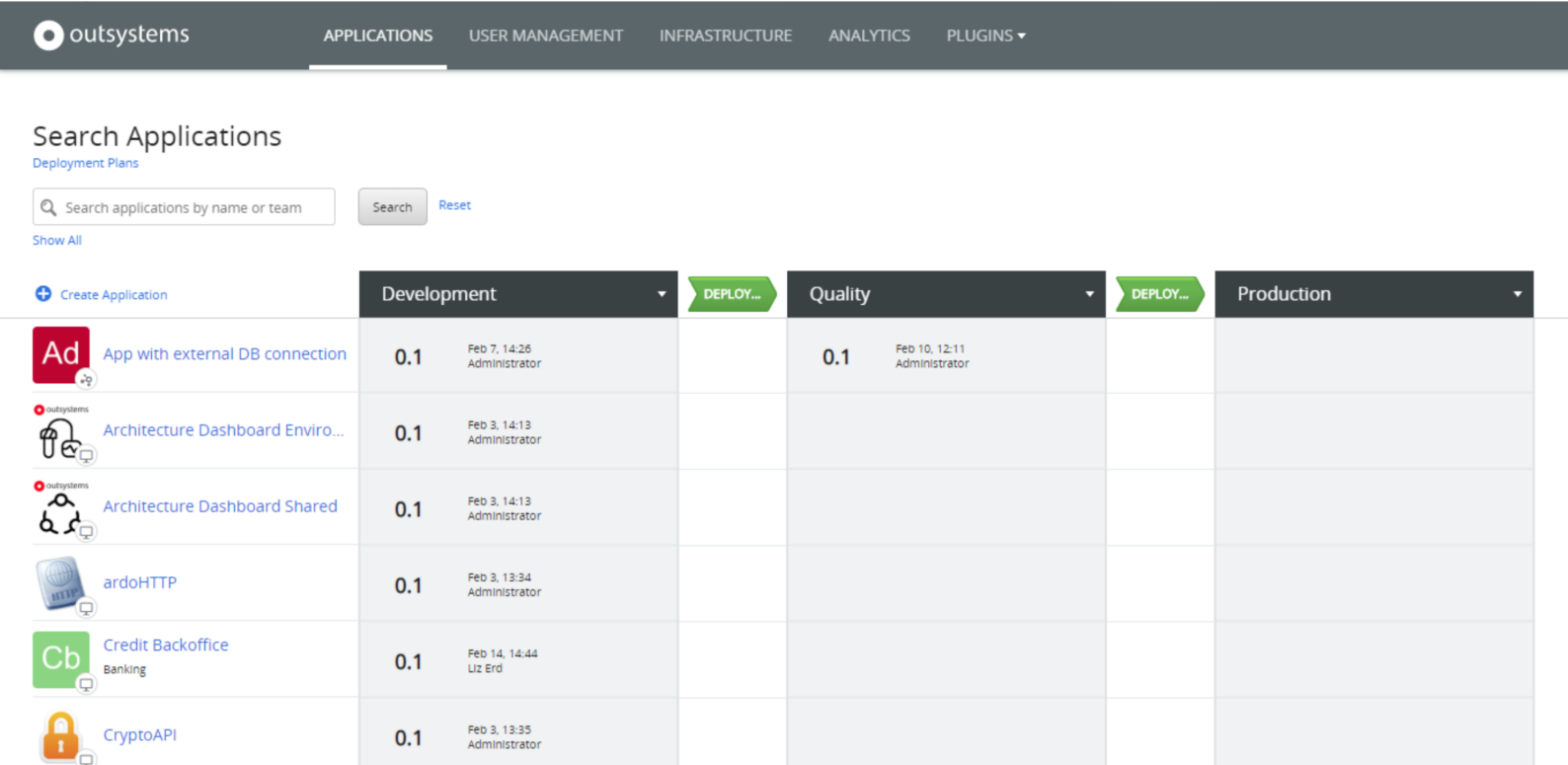Open the Plugins menu
The width and height of the screenshot is (1568, 765).
point(985,36)
